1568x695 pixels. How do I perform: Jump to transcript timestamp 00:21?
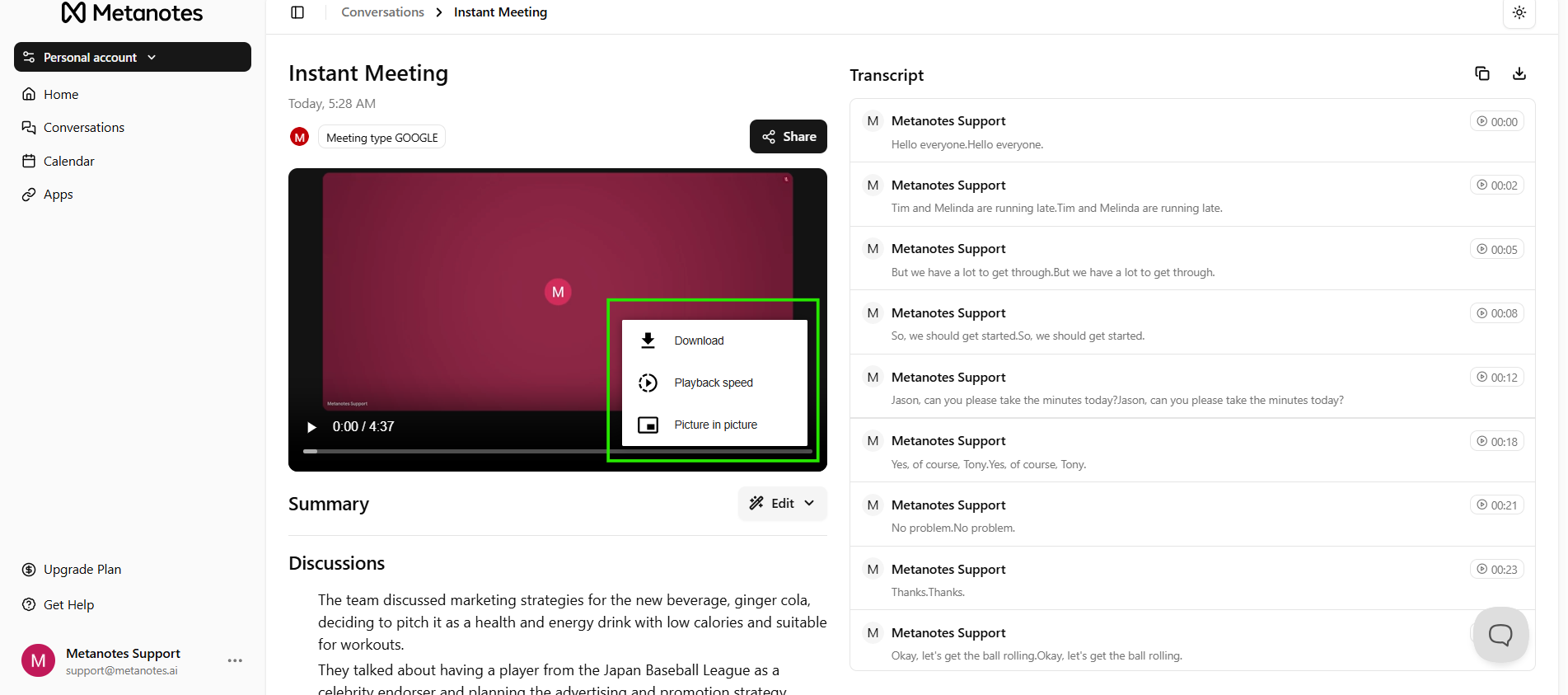pos(1497,505)
